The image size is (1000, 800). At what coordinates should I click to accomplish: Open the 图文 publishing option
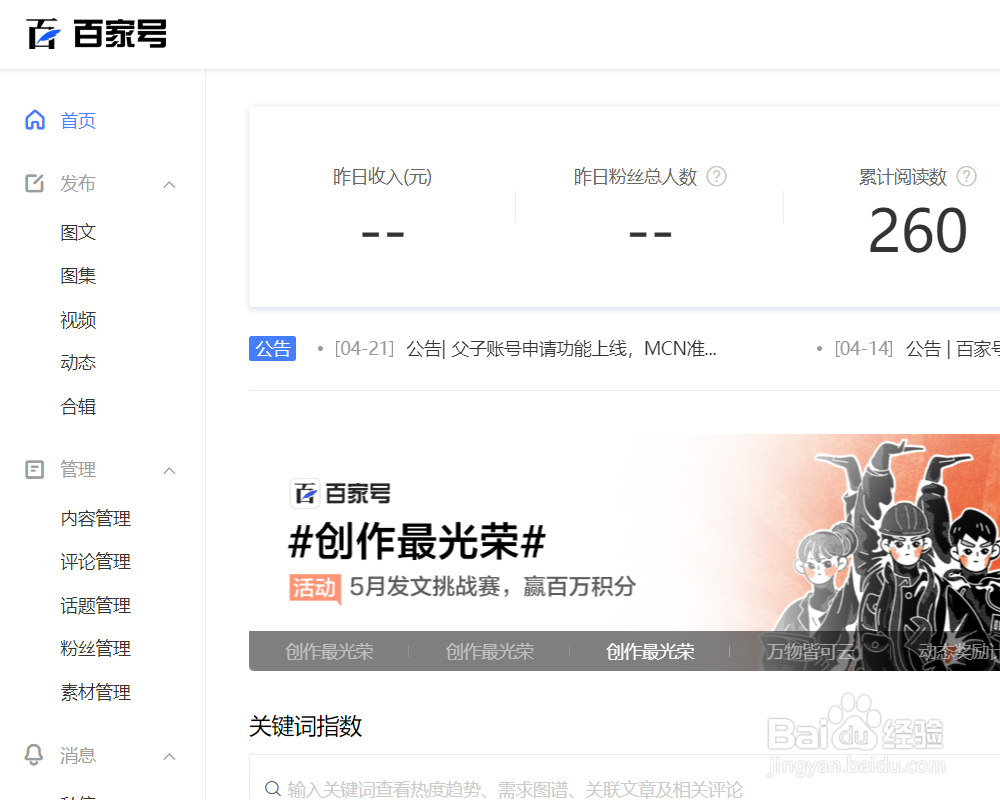coord(78,231)
